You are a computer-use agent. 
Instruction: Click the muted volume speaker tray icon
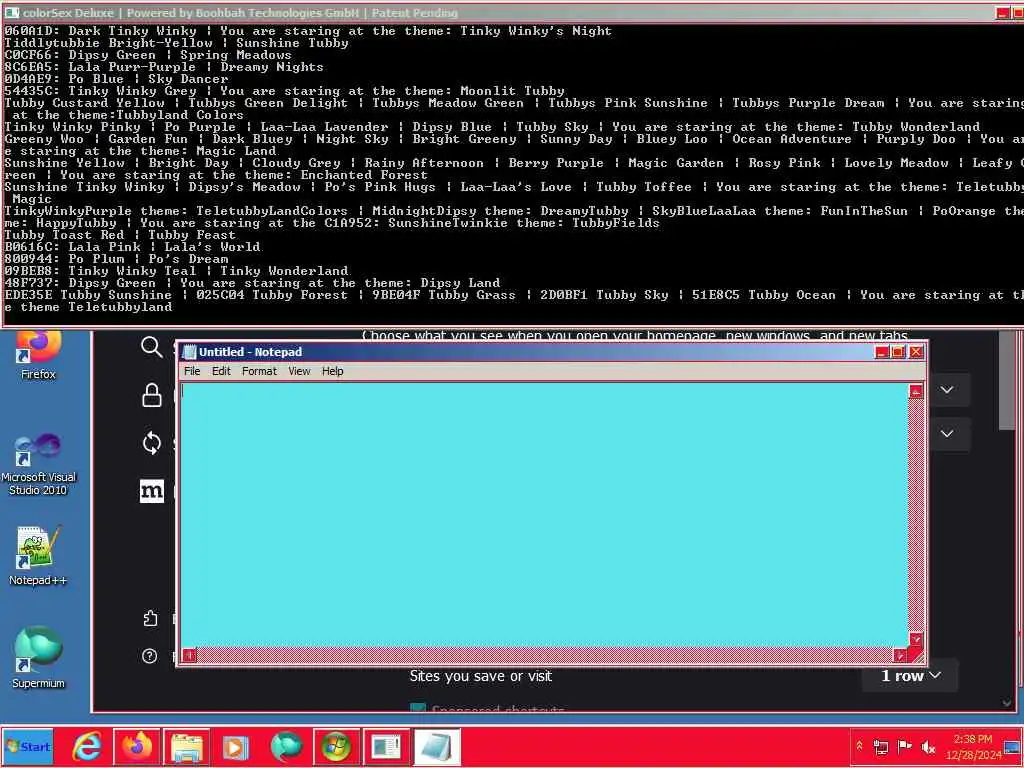927,747
